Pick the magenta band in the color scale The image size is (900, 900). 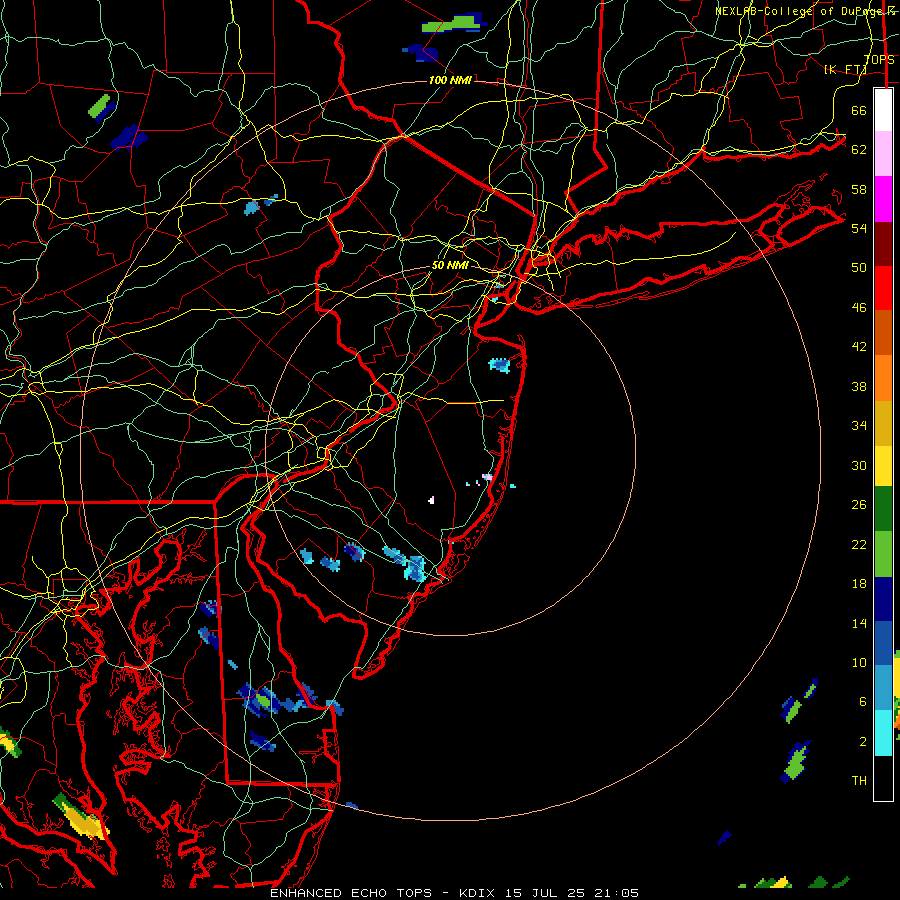point(883,199)
